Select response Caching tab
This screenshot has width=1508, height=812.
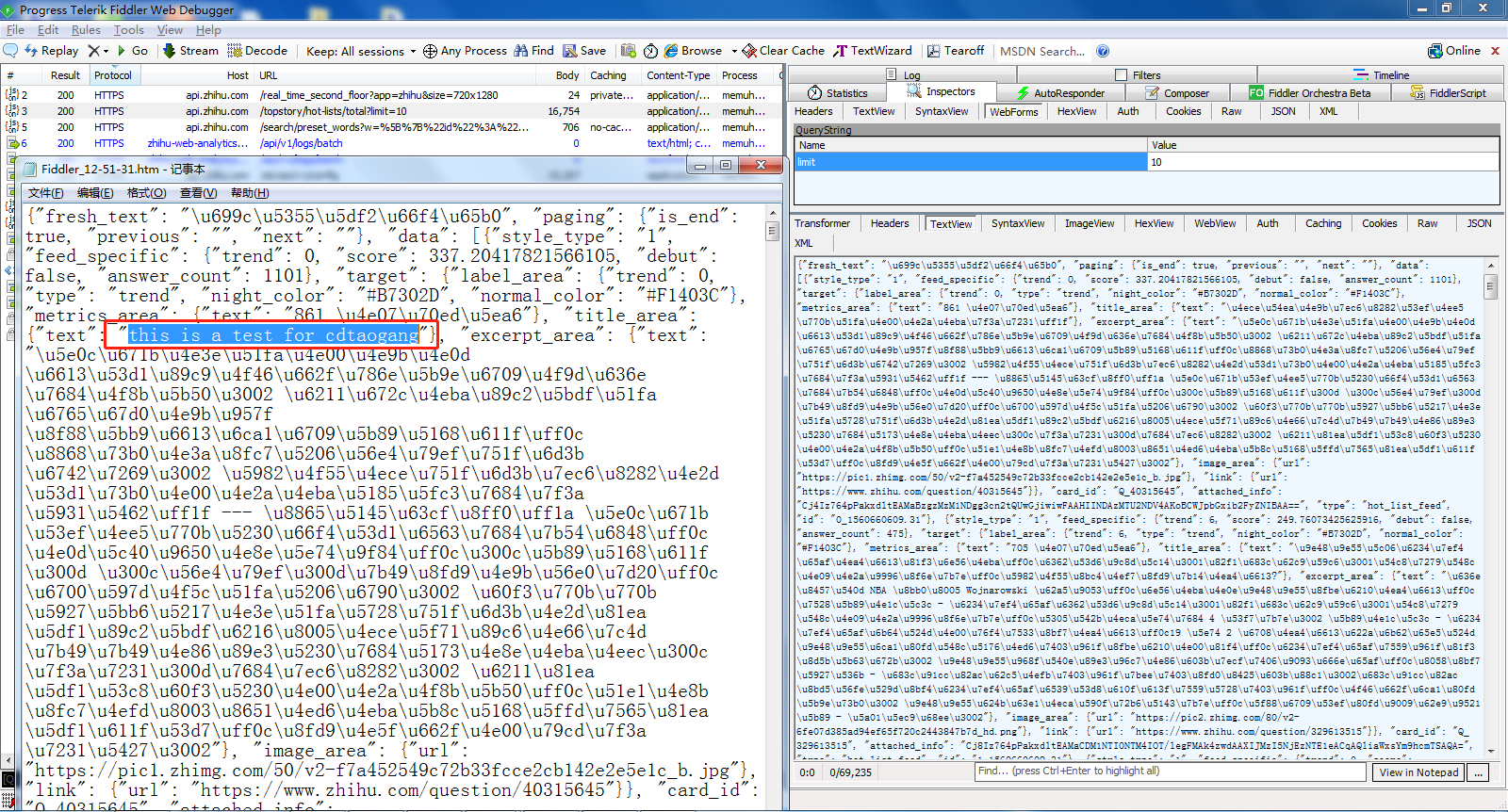click(x=1323, y=223)
